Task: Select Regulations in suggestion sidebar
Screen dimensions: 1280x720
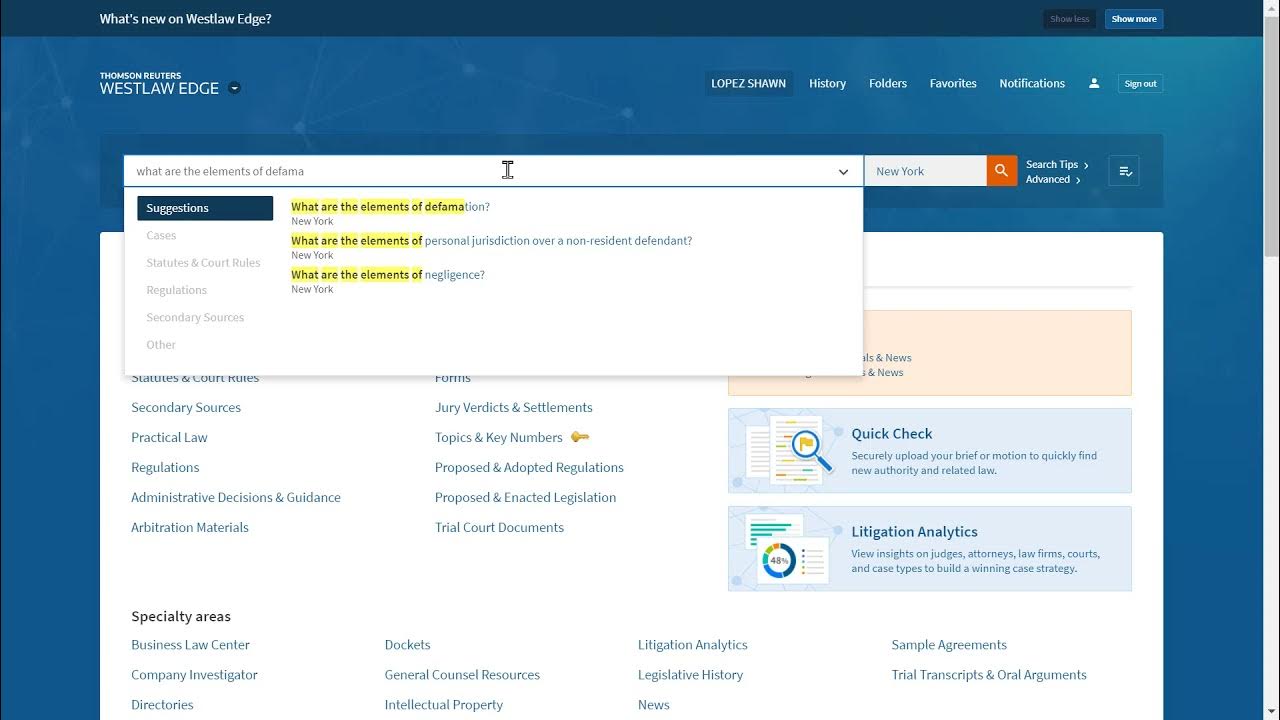Action: coord(176,290)
